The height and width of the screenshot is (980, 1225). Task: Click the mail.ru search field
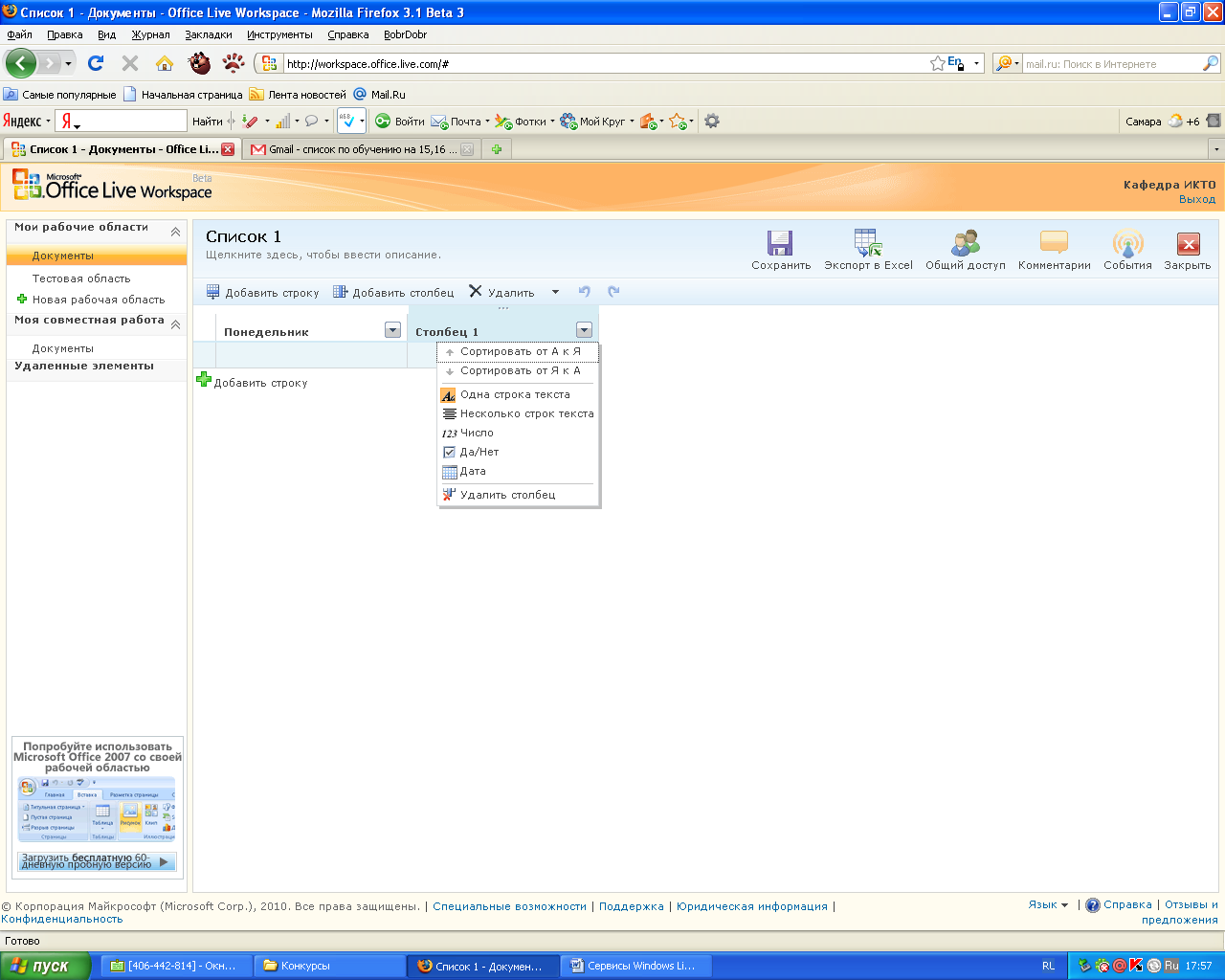click(1112, 64)
